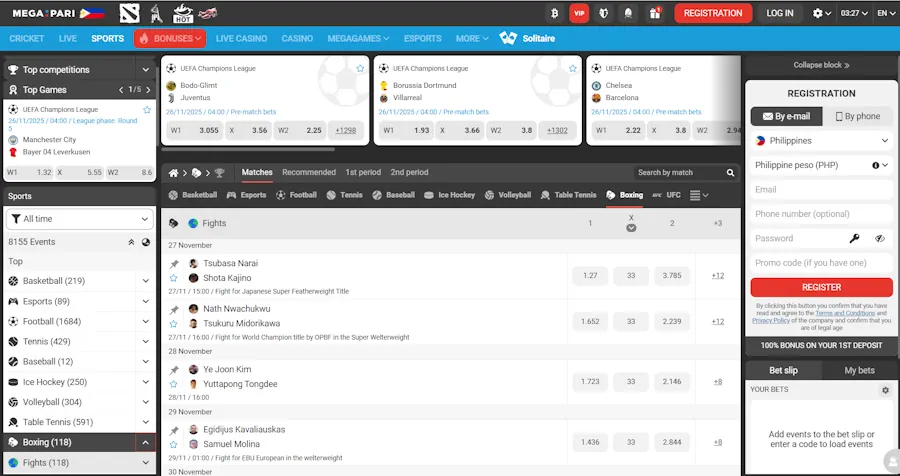The width and height of the screenshot is (900, 476).
Task: Switch registration to By phone
Action: coord(858,117)
